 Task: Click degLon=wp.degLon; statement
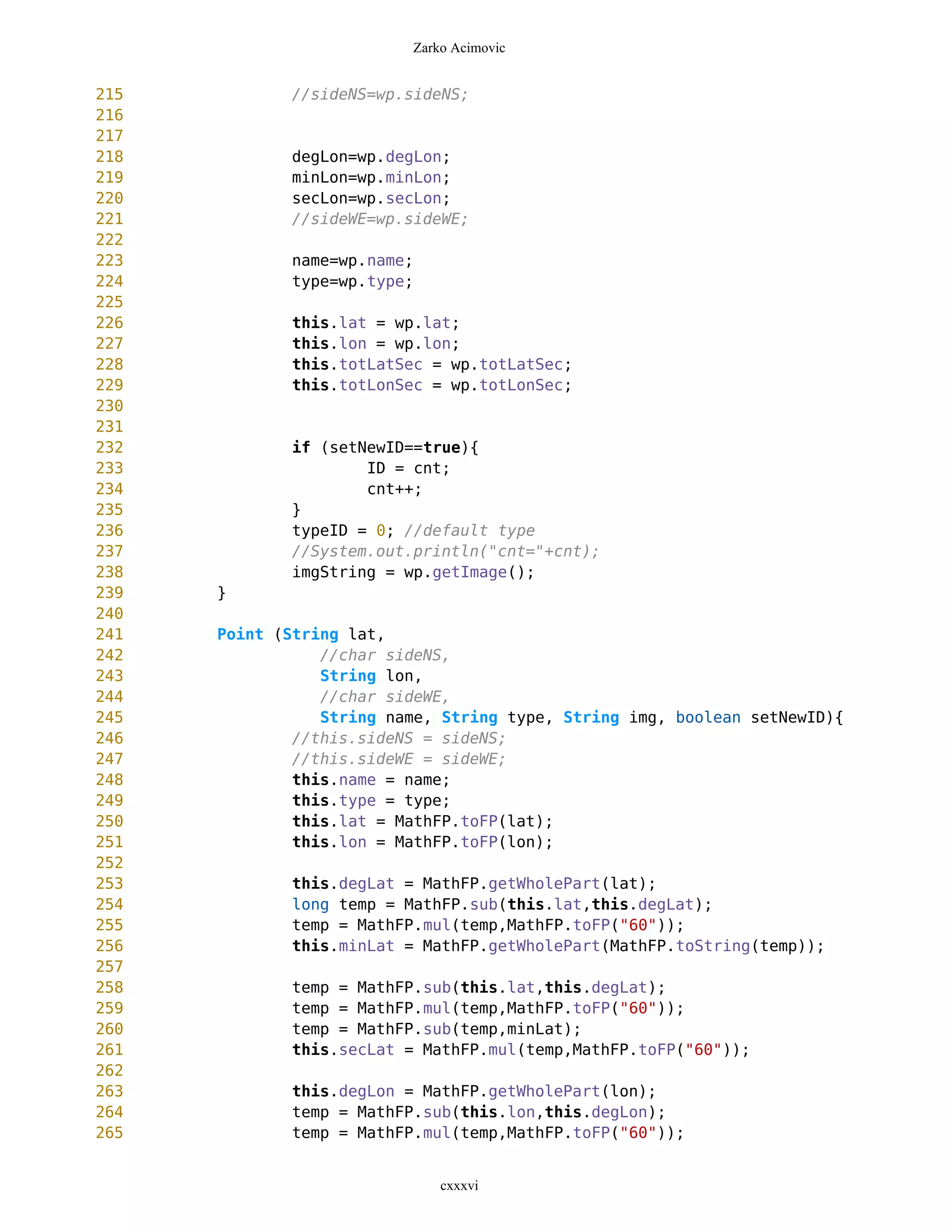click(x=370, y=157)
